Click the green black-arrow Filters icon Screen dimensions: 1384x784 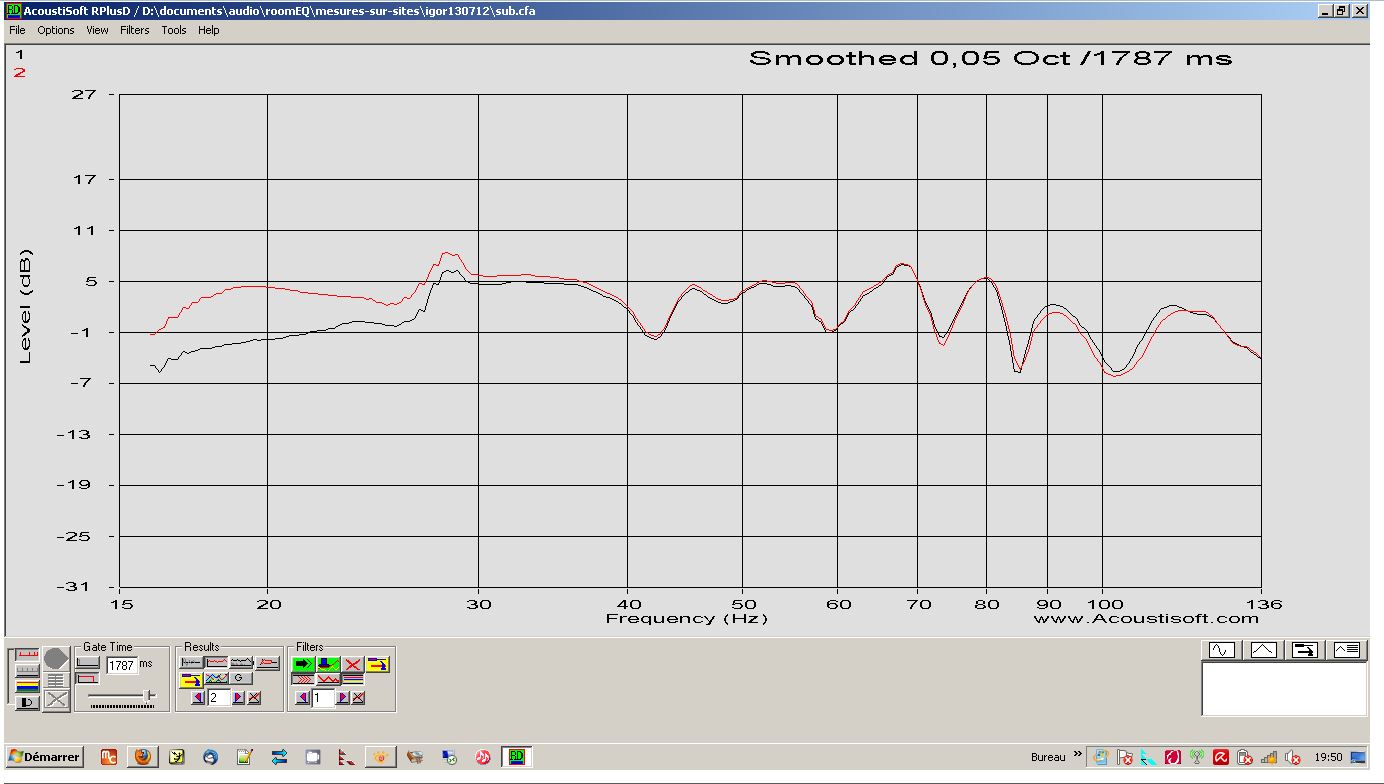tap(303, 664)
